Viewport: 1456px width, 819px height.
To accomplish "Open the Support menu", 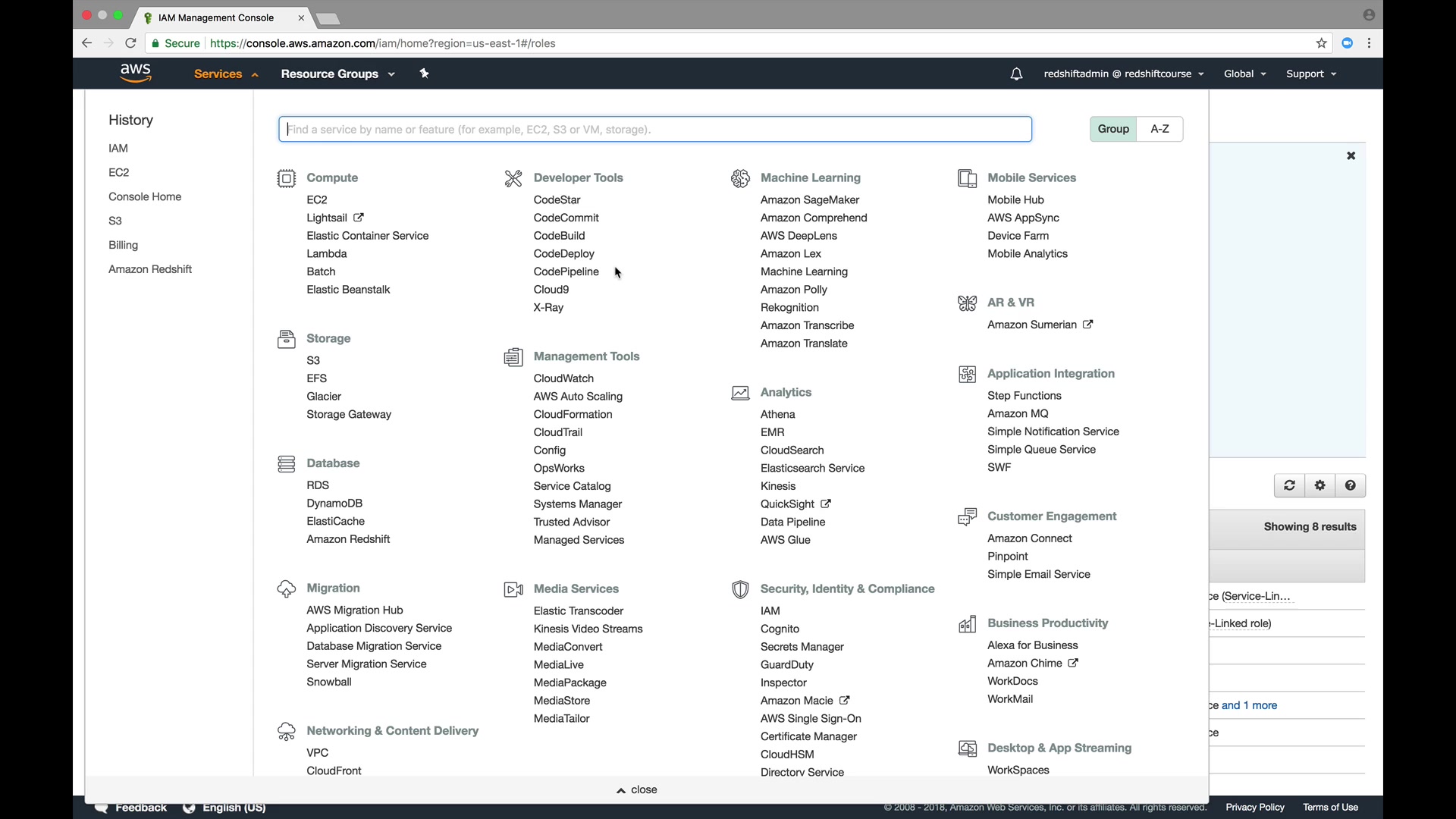I will point(1310,74).
